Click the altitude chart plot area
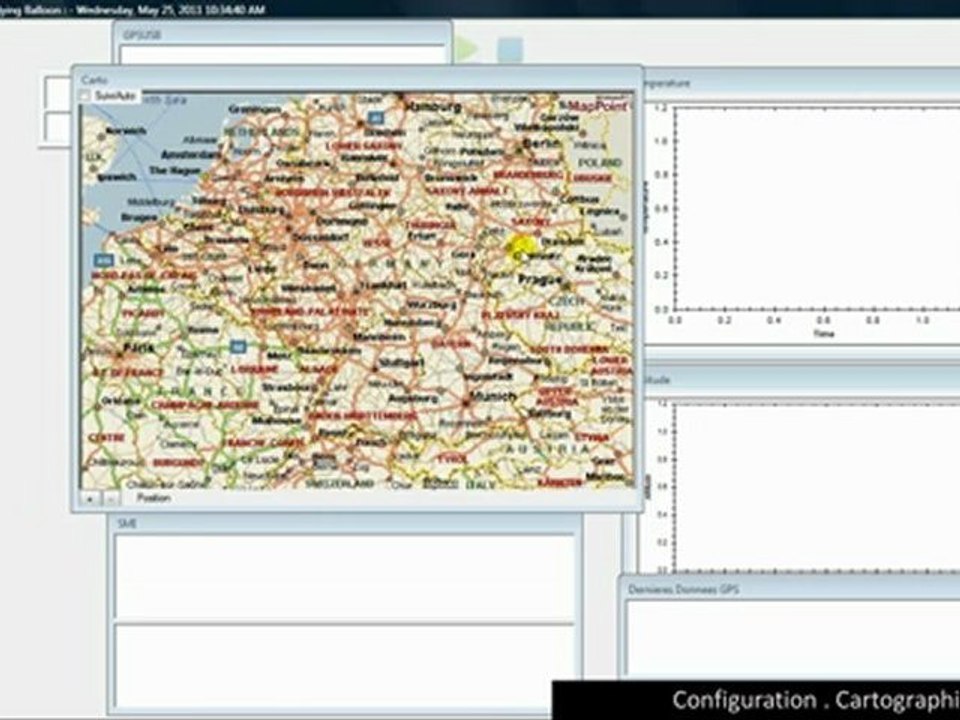 tap(817, 487)
